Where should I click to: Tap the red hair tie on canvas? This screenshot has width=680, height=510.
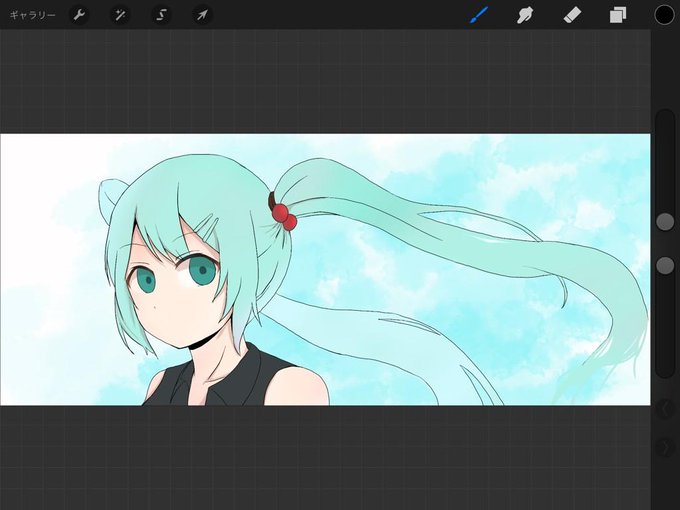pos(284,217)
